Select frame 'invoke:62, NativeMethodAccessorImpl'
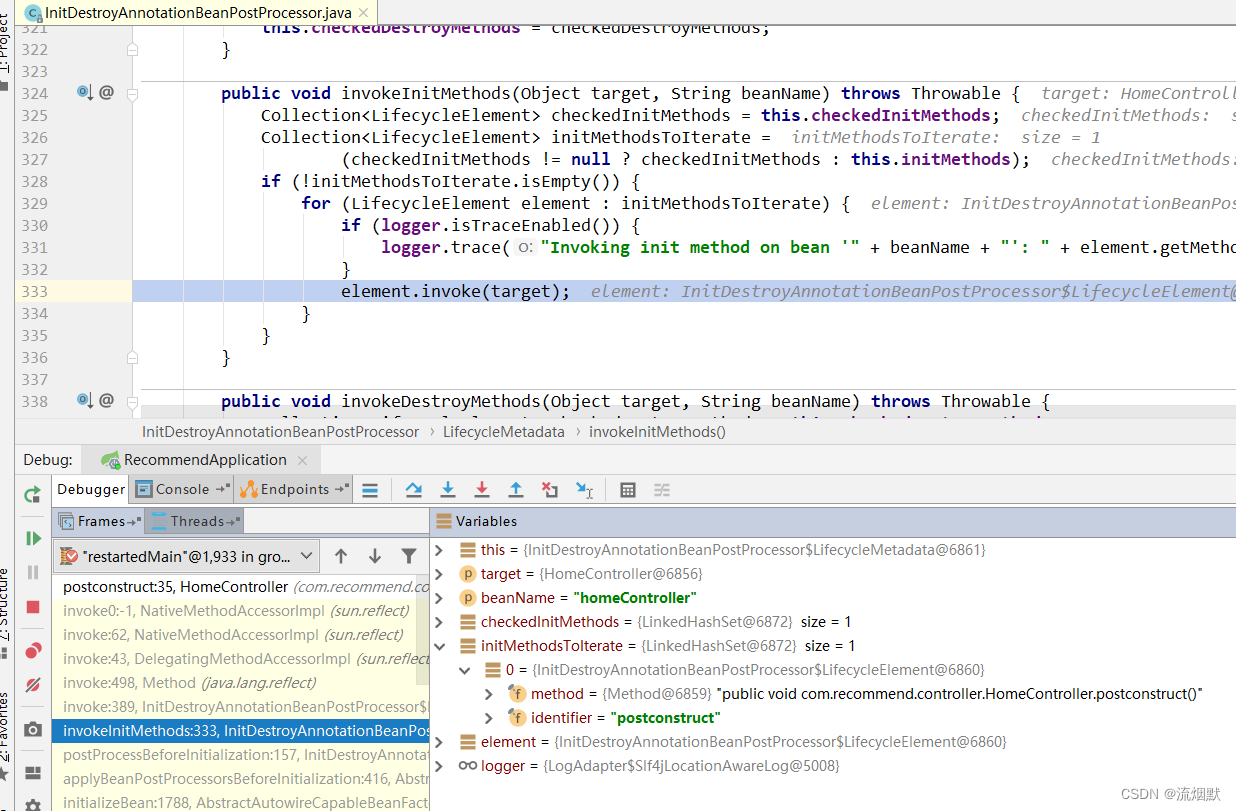The height and width of the screenshot is (811, 1236). [241, 635]
